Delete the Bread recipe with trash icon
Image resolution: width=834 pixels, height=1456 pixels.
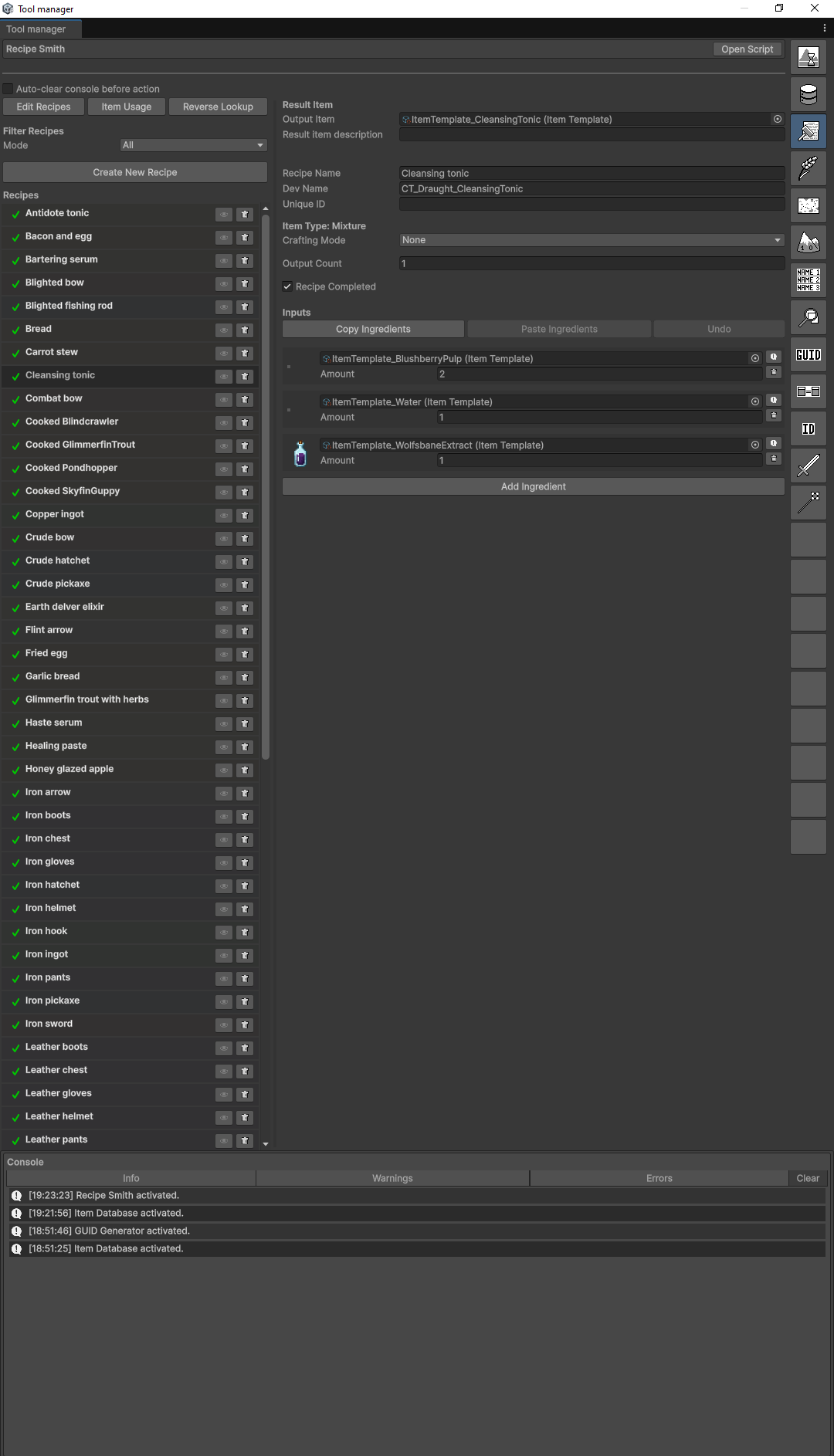click(x=245, y=330)
